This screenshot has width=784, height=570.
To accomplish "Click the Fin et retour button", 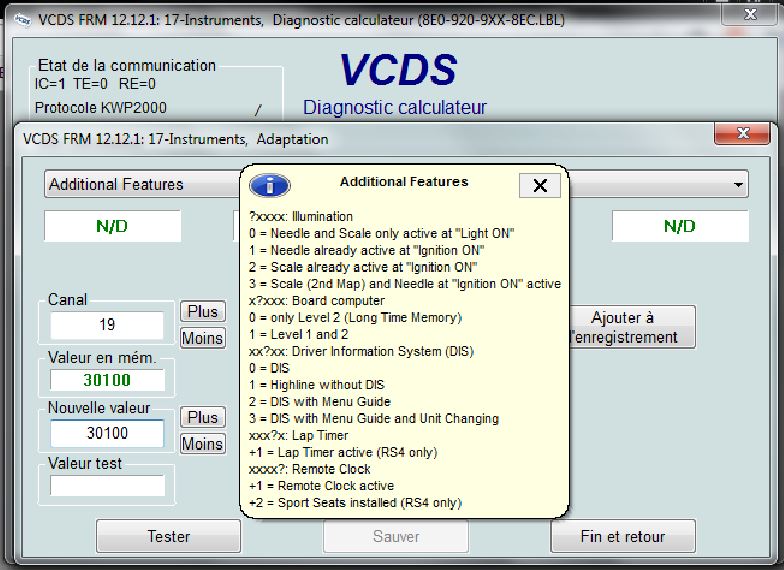I will (623, 536).
